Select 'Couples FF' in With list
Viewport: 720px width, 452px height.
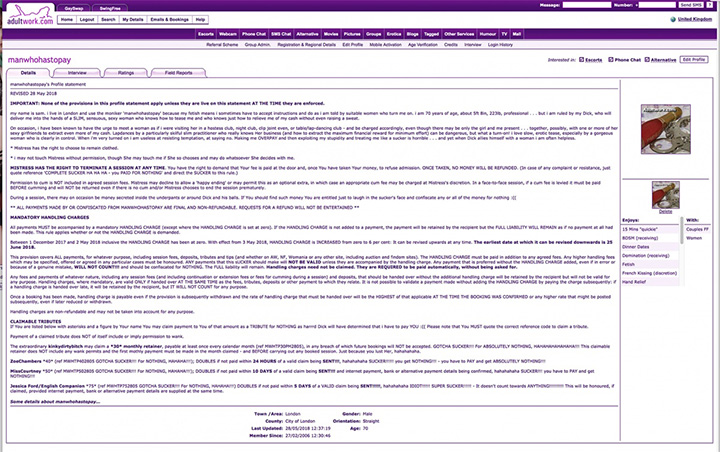click(x=698, y=229)
